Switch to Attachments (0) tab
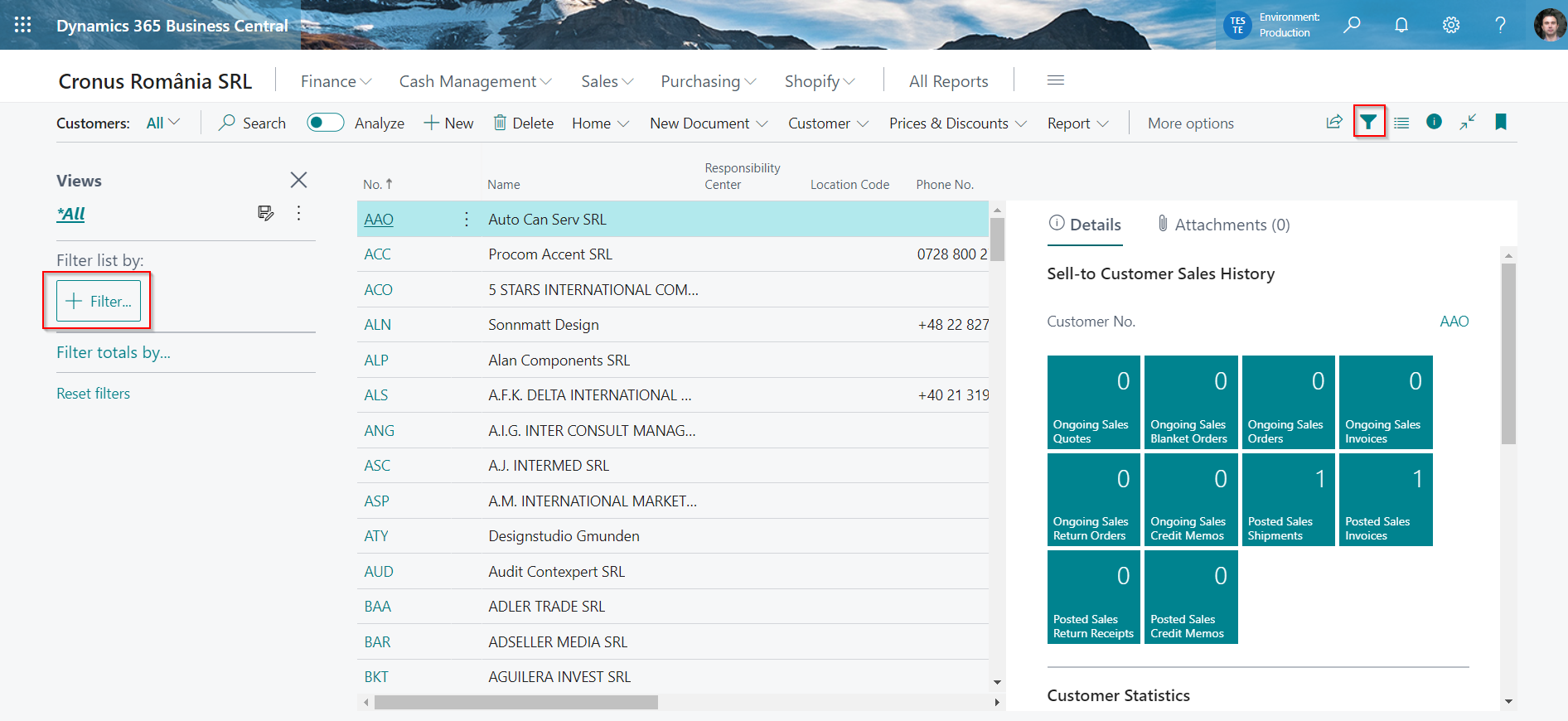1568x721 pixels. click(x=1223, y=225)
